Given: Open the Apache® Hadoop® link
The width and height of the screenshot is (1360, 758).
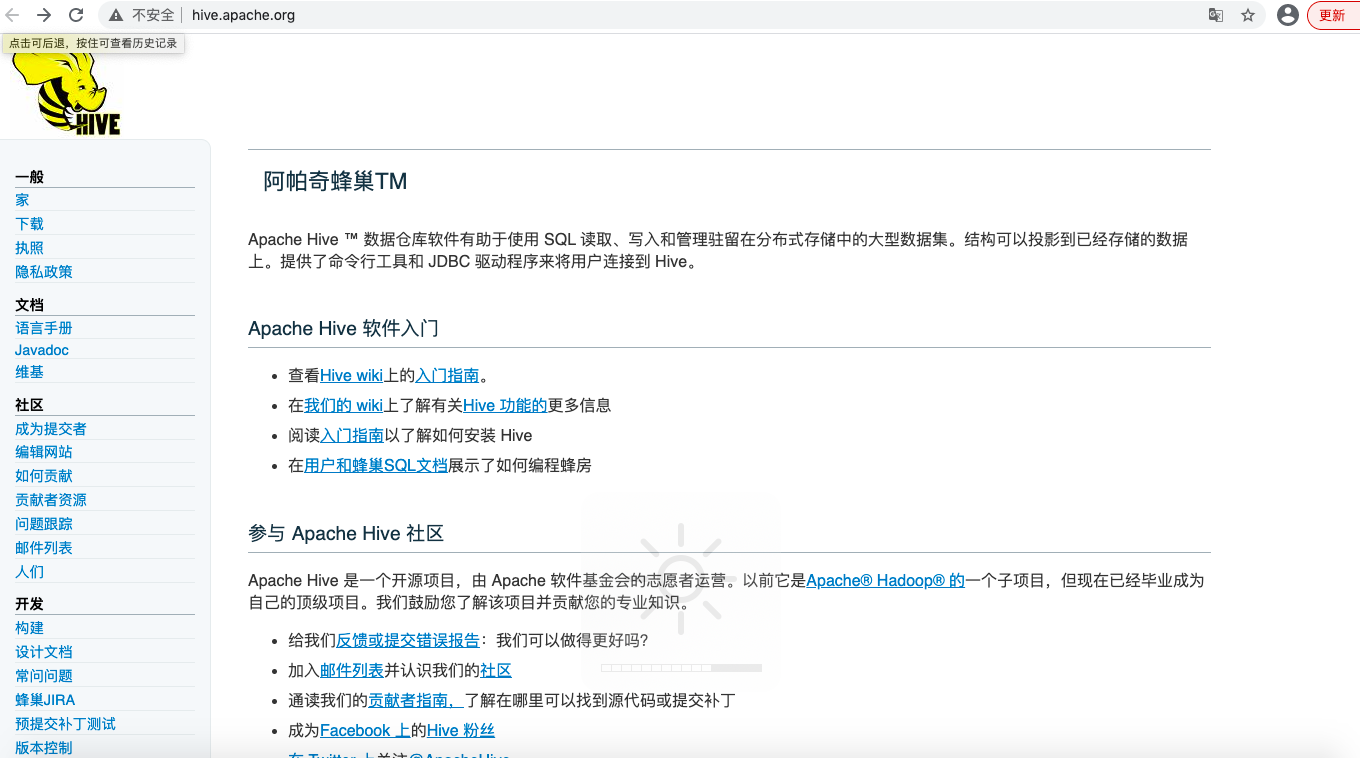Looking at the screenshot, I should click(x=883, y=580).
